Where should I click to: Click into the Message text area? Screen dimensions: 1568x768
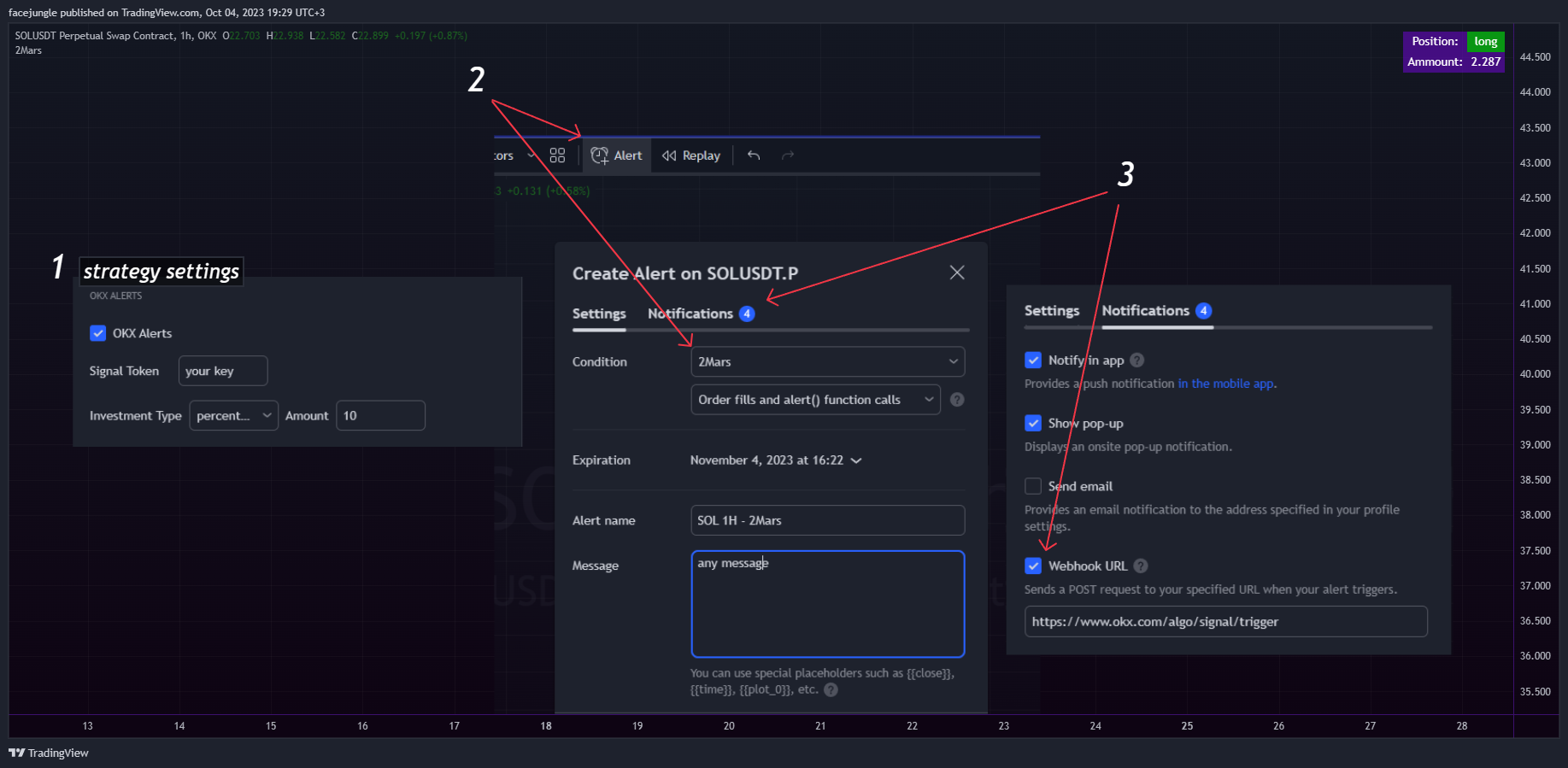828,604
